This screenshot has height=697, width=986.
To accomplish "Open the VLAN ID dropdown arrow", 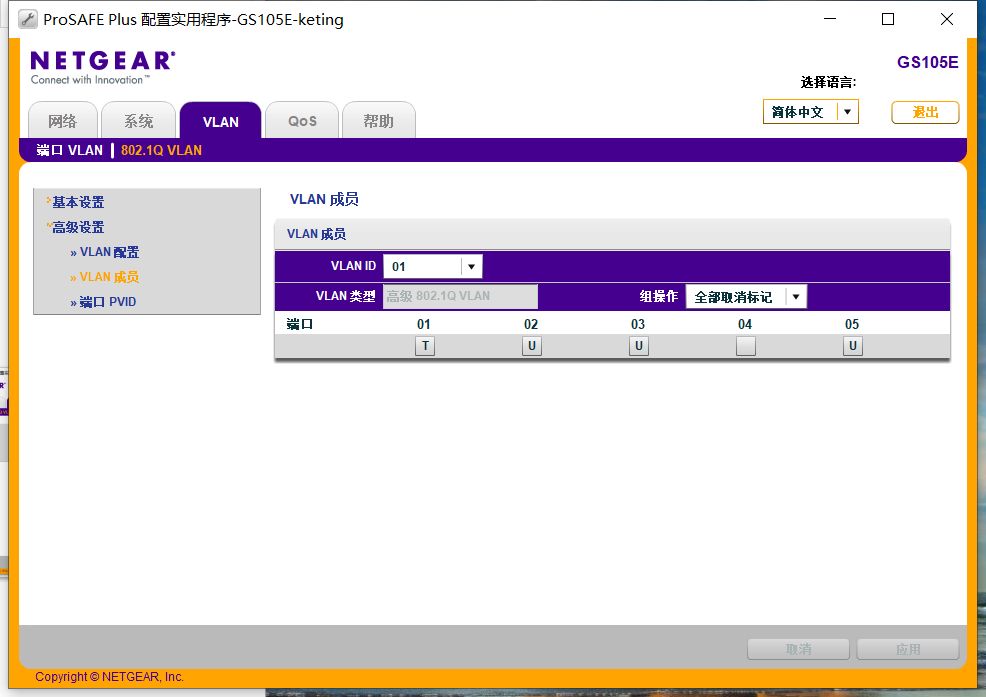I will 472,267.
